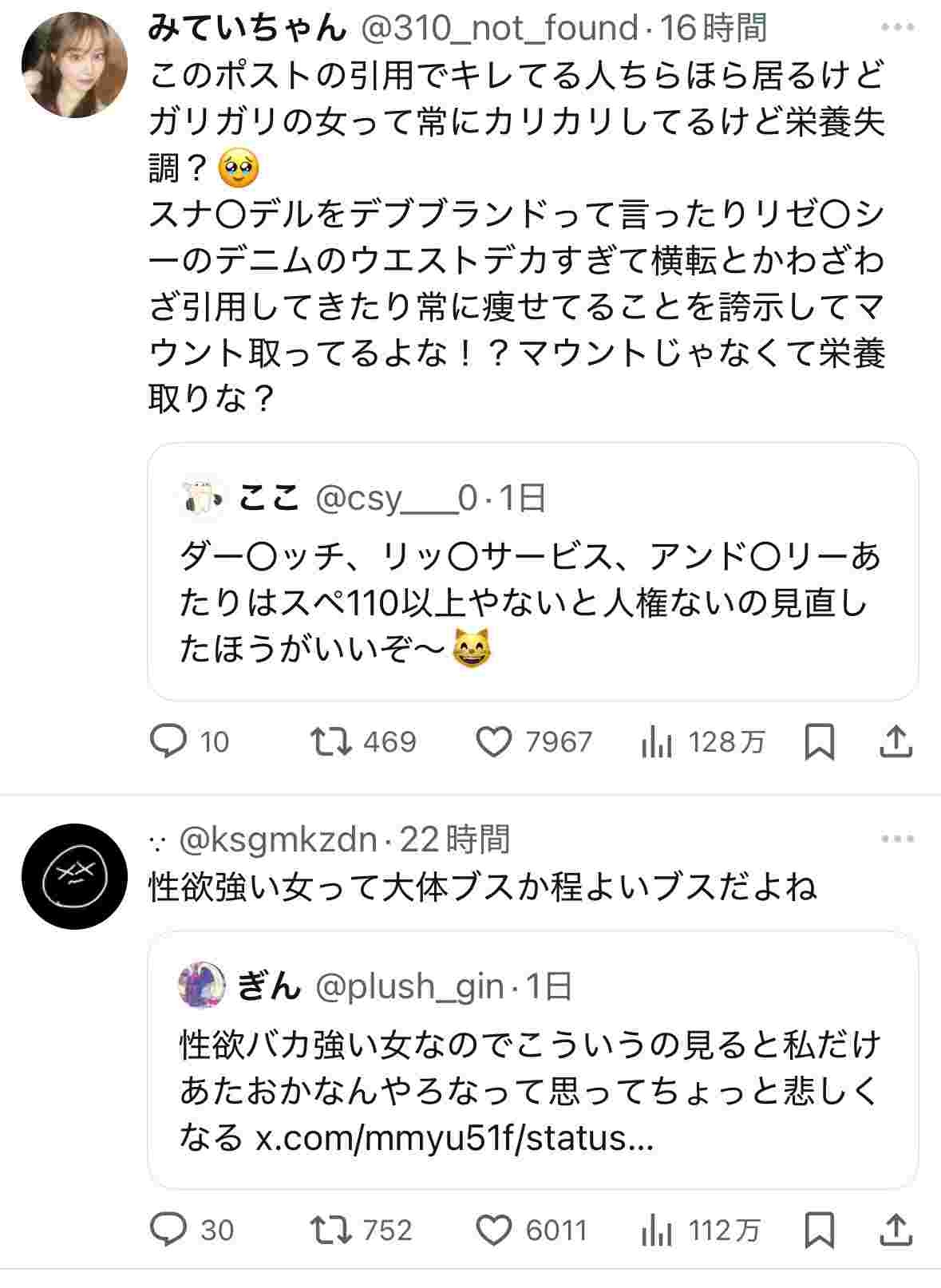View analytics showing 112万 views
Viewport: 941px width, 1288px height.
(657, 1231)
